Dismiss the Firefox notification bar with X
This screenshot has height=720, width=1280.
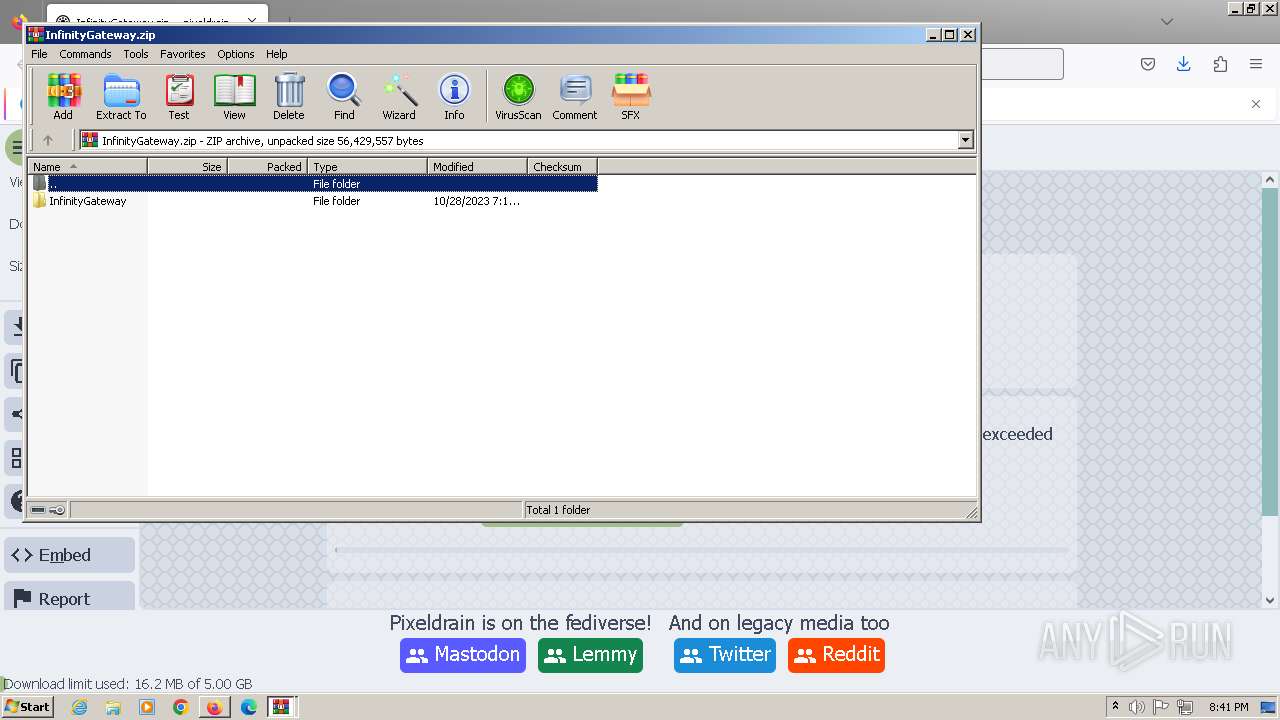1256,104
